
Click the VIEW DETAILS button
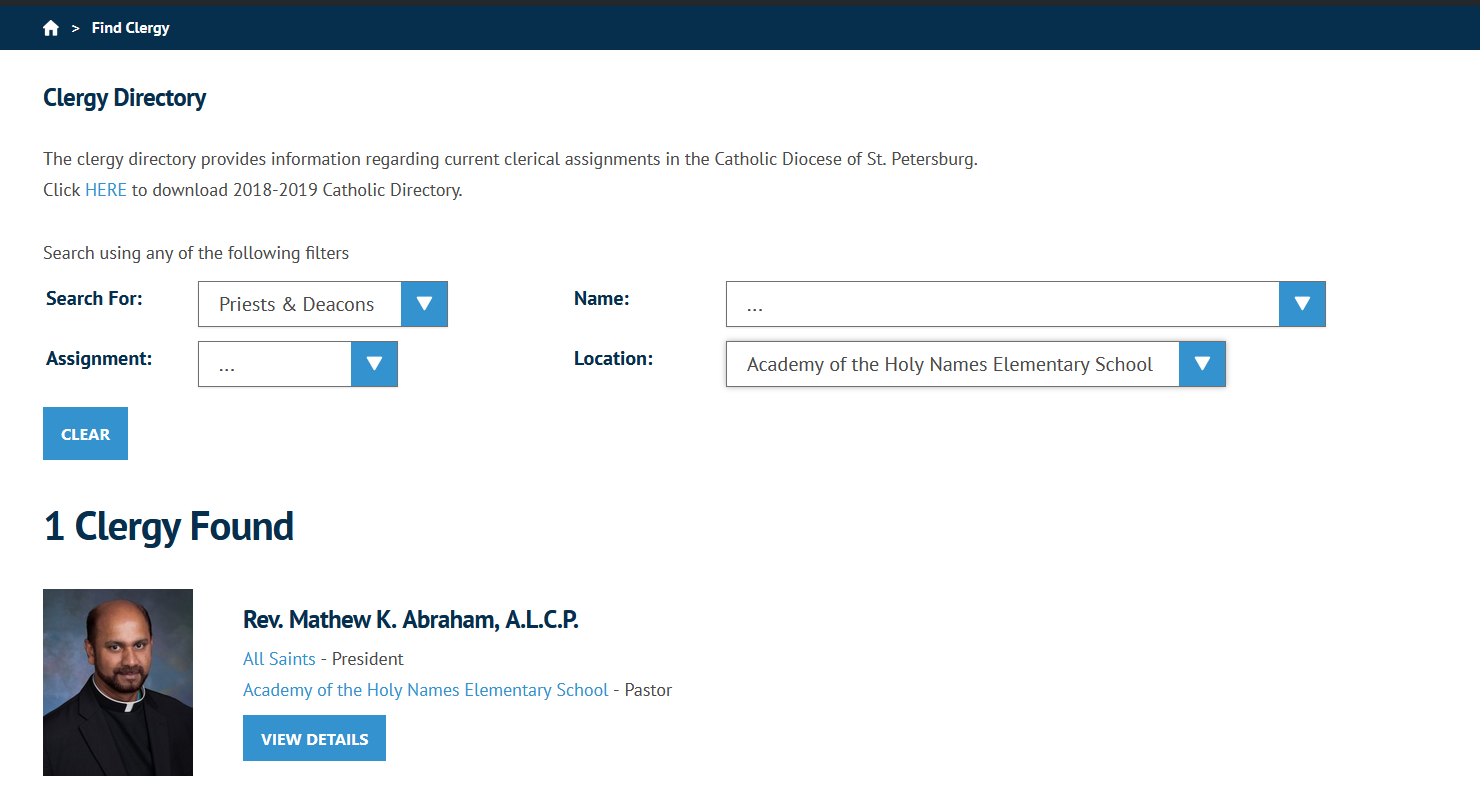314,739
